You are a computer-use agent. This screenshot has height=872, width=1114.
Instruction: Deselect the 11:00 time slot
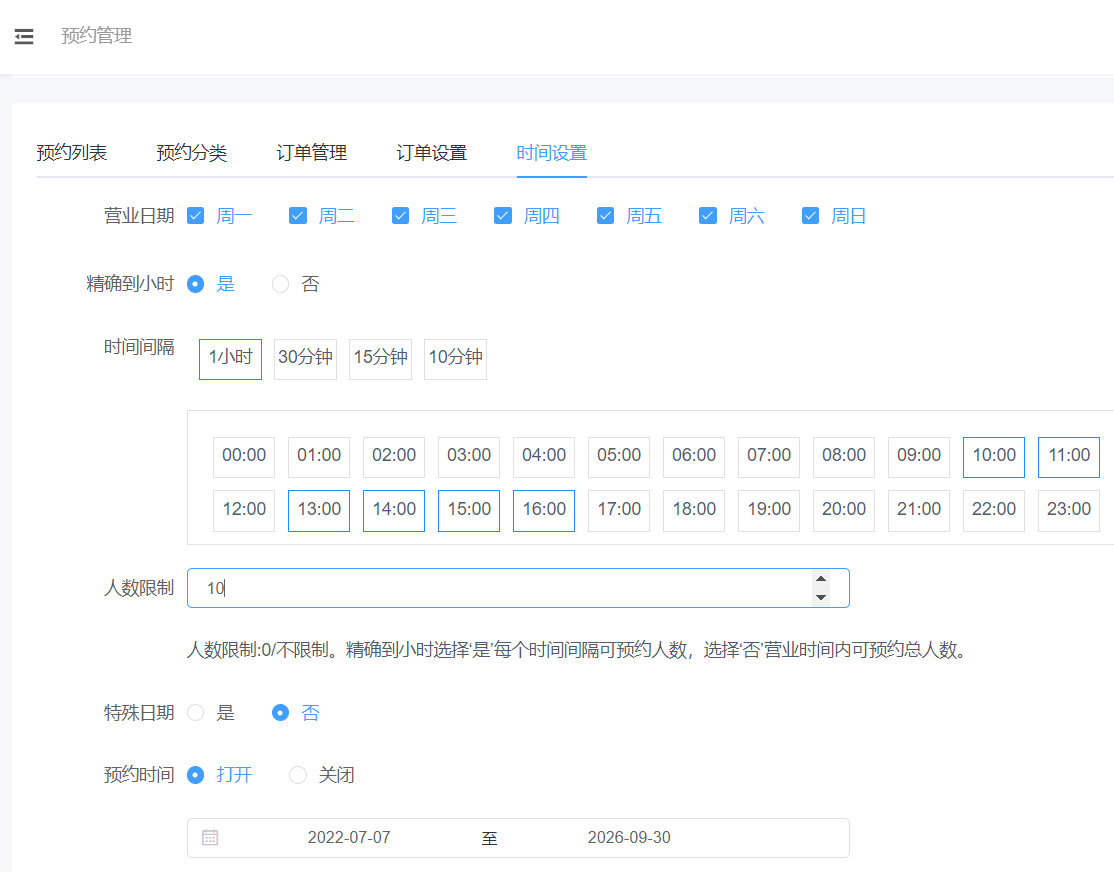click(x=1069, y=457)
